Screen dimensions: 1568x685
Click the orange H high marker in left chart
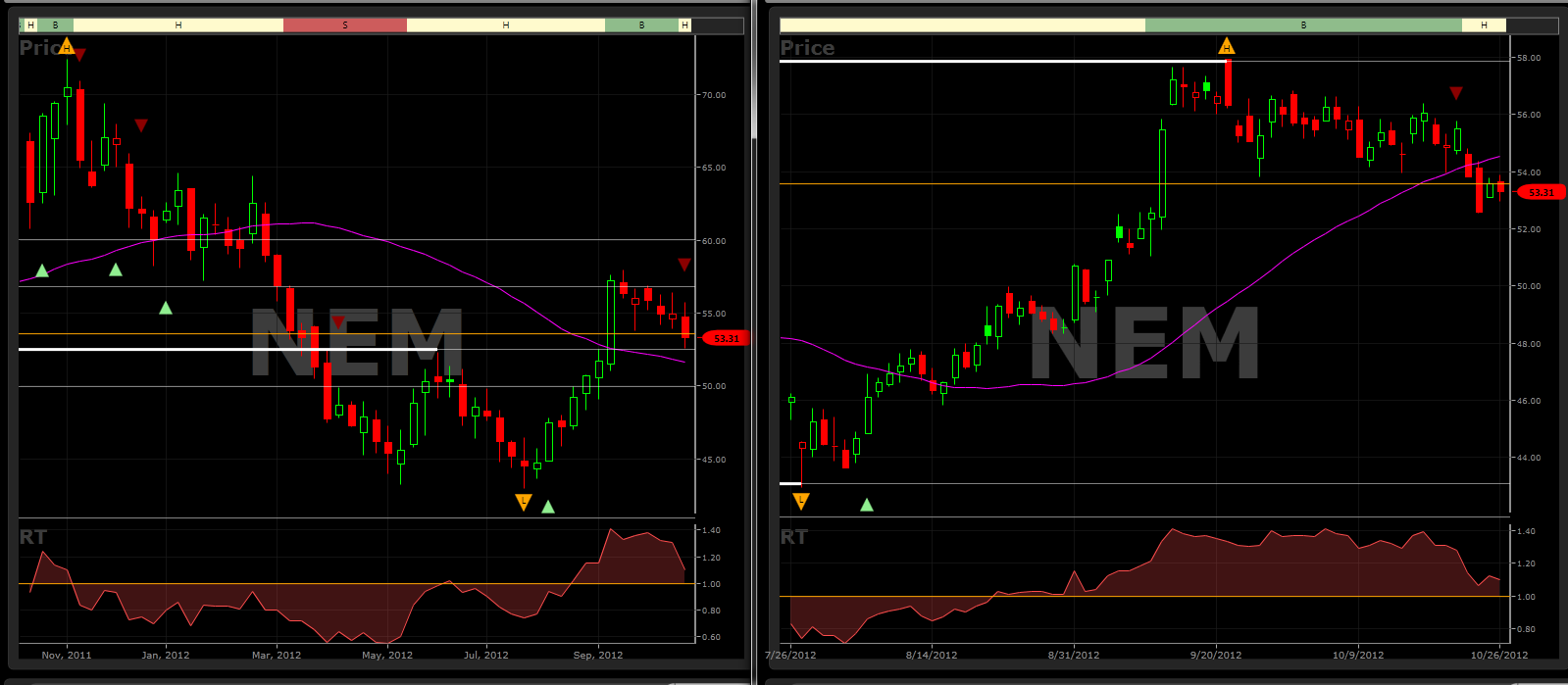click(67, 46)
